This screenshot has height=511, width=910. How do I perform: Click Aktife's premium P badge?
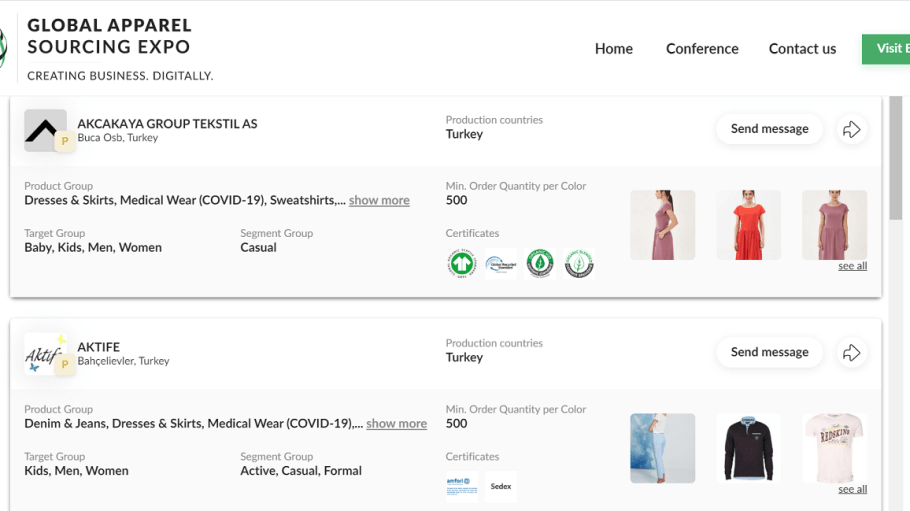(65, 365)
